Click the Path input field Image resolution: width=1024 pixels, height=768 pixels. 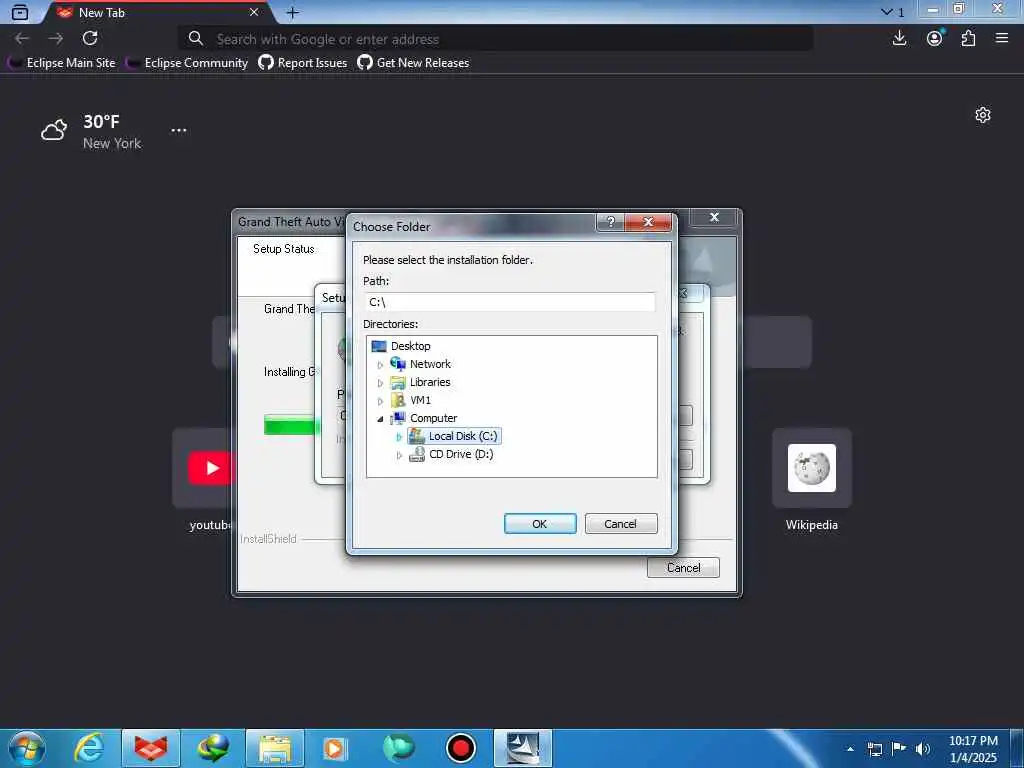point(510,302)
